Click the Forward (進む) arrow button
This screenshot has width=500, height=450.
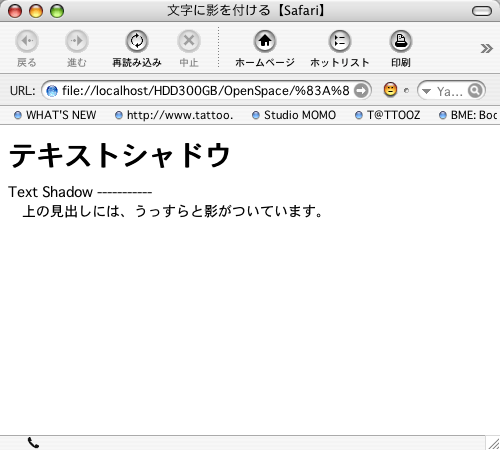pos(77,41)
